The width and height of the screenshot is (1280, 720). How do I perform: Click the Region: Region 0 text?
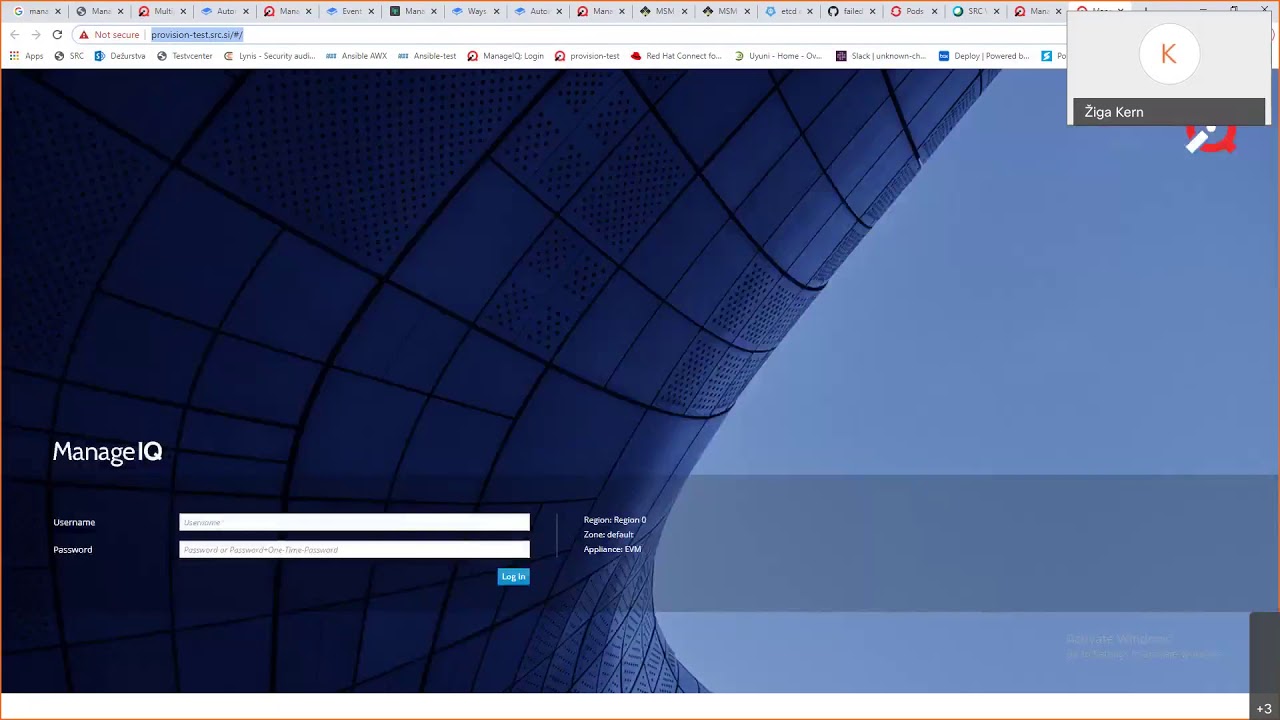(x=615, y=520)
